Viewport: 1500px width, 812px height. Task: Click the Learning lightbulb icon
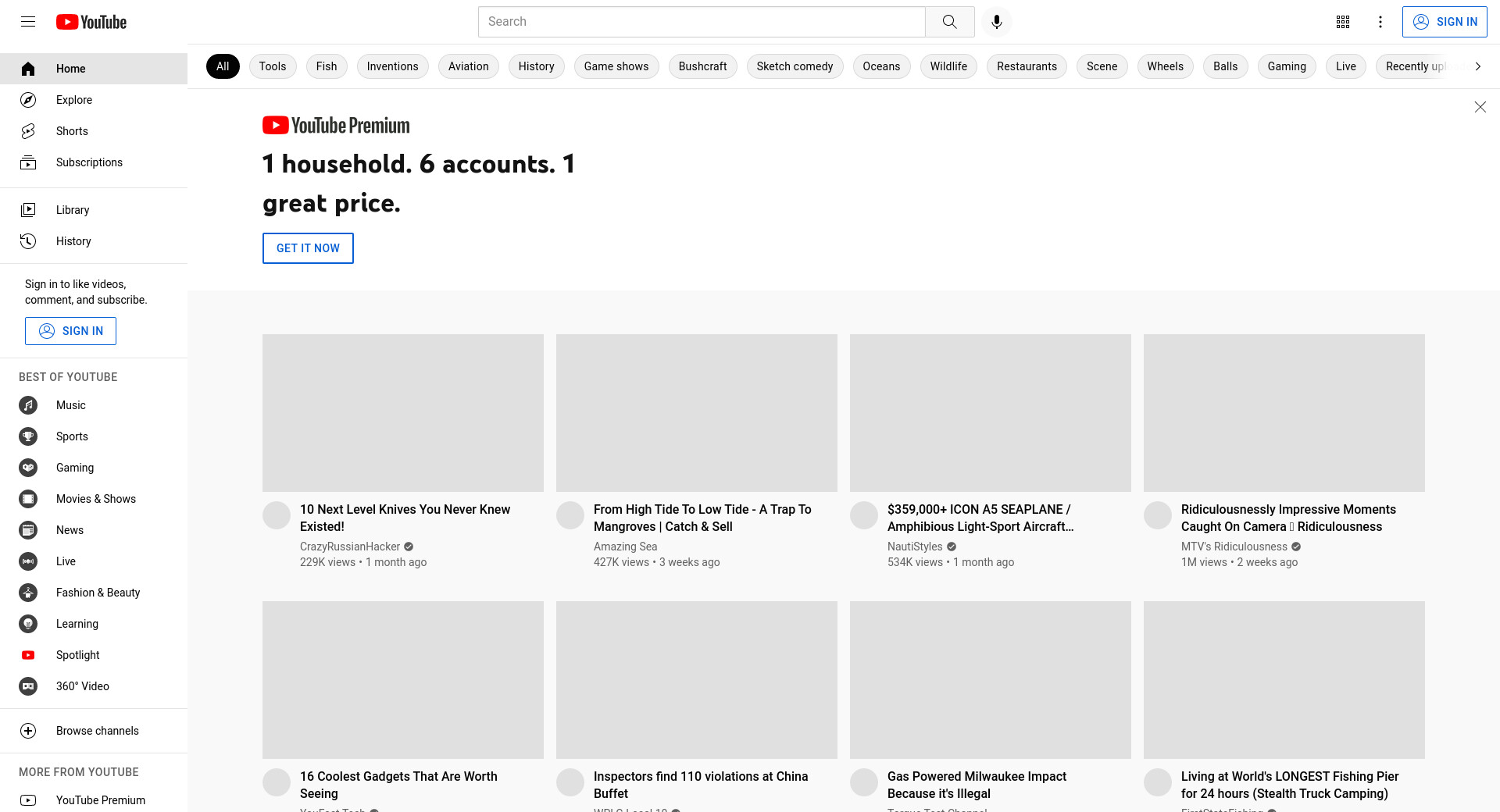coord(28,624)
